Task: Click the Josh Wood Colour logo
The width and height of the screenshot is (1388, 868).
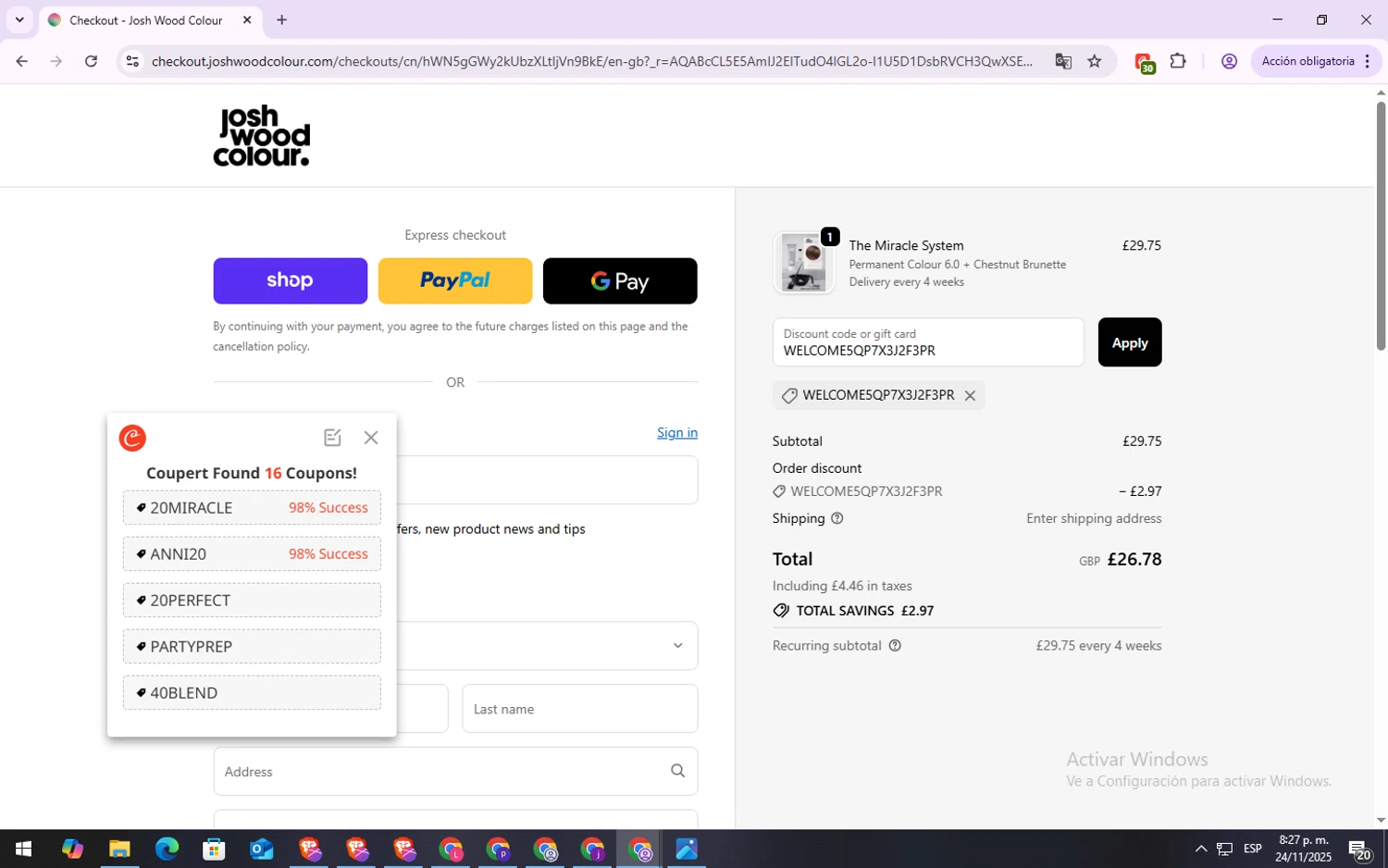Action: pos(262,136)
